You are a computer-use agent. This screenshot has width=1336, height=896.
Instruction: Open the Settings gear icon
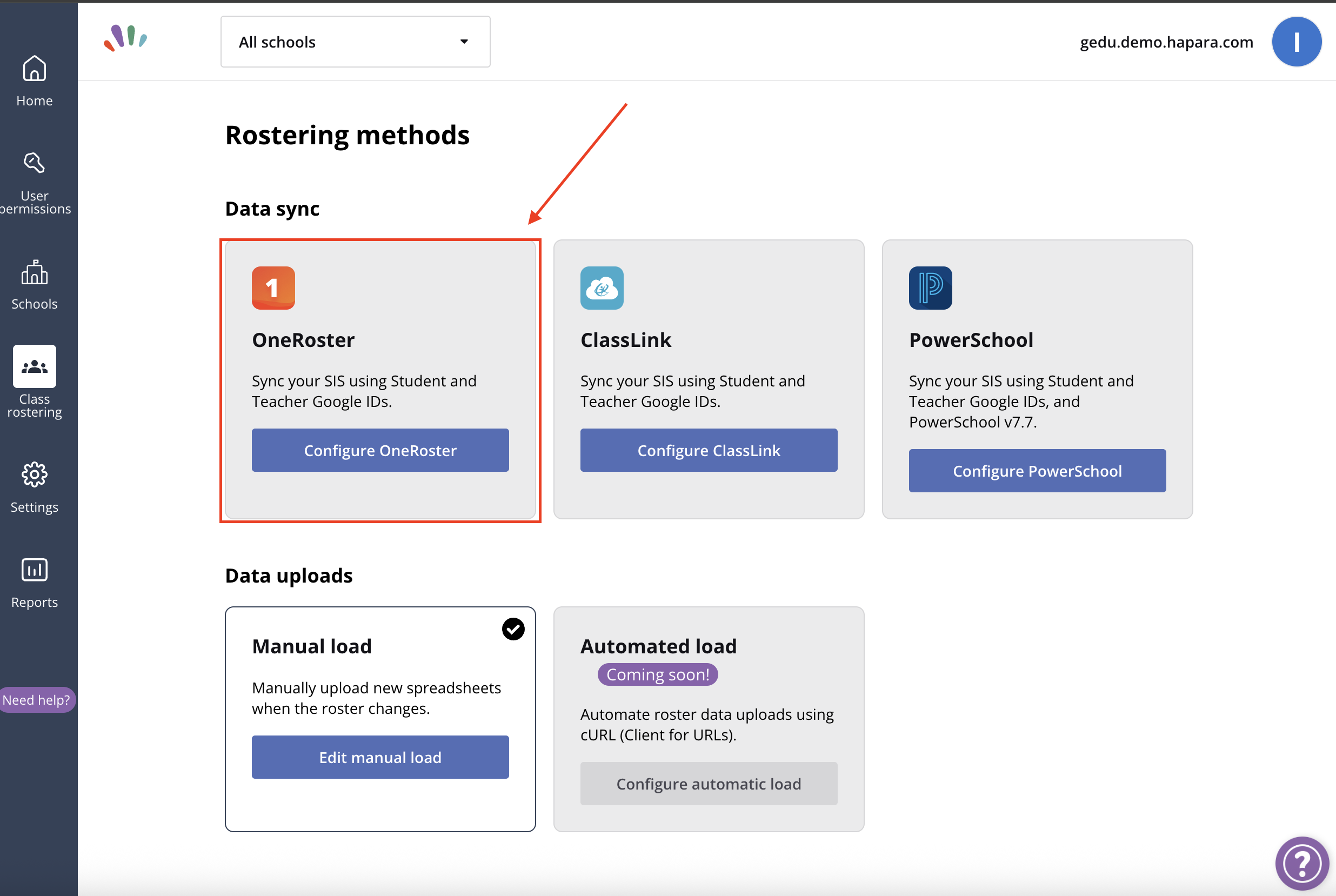tap(34, 474)
